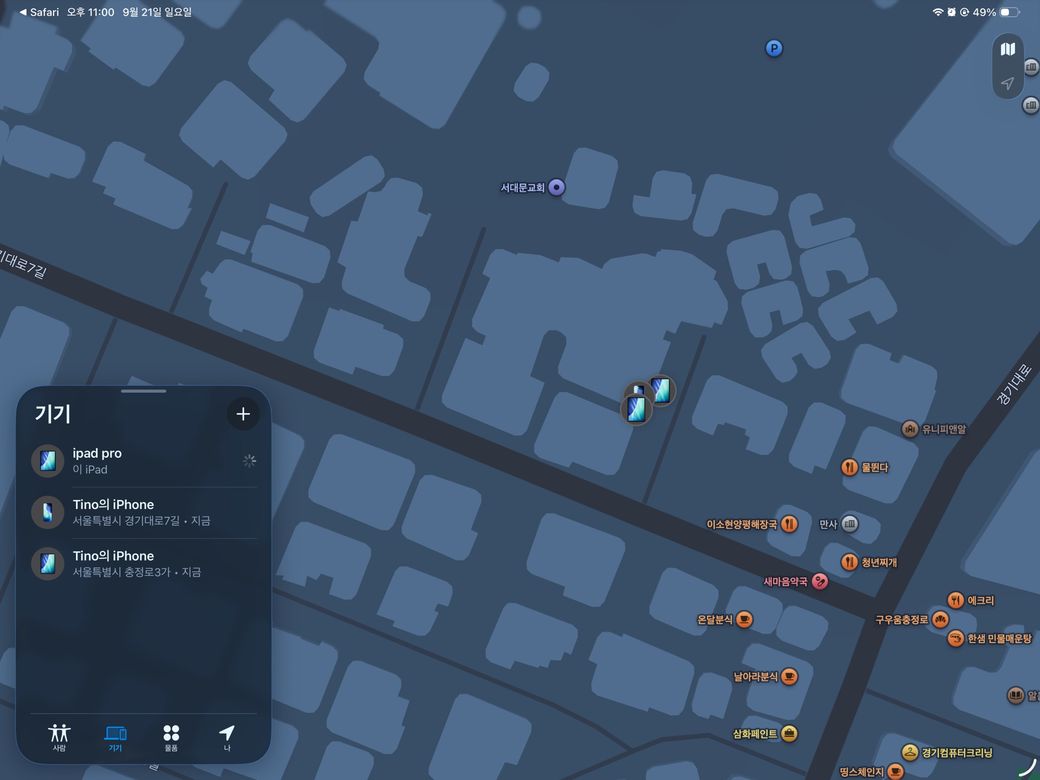The image size is (1040, 780).
Task: Tap the 이소현양평해장국 restaurant marker
Action: [789, 524]
